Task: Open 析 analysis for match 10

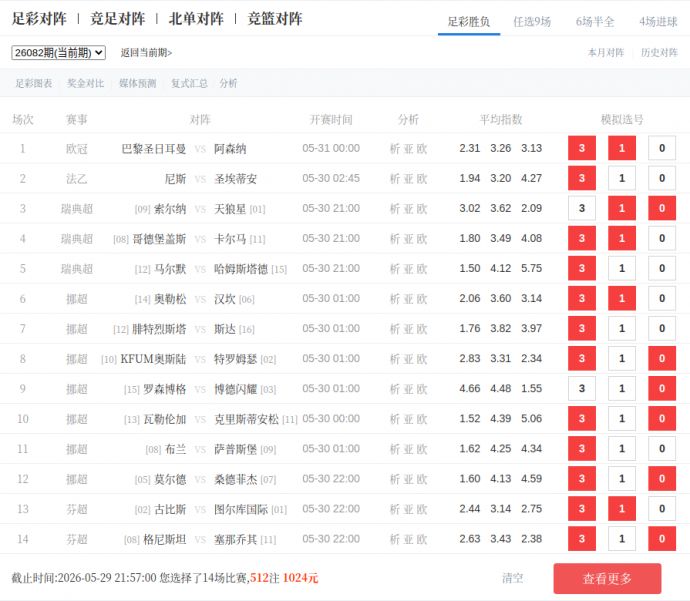Action: pyautogui.click(x=395, y=419)
